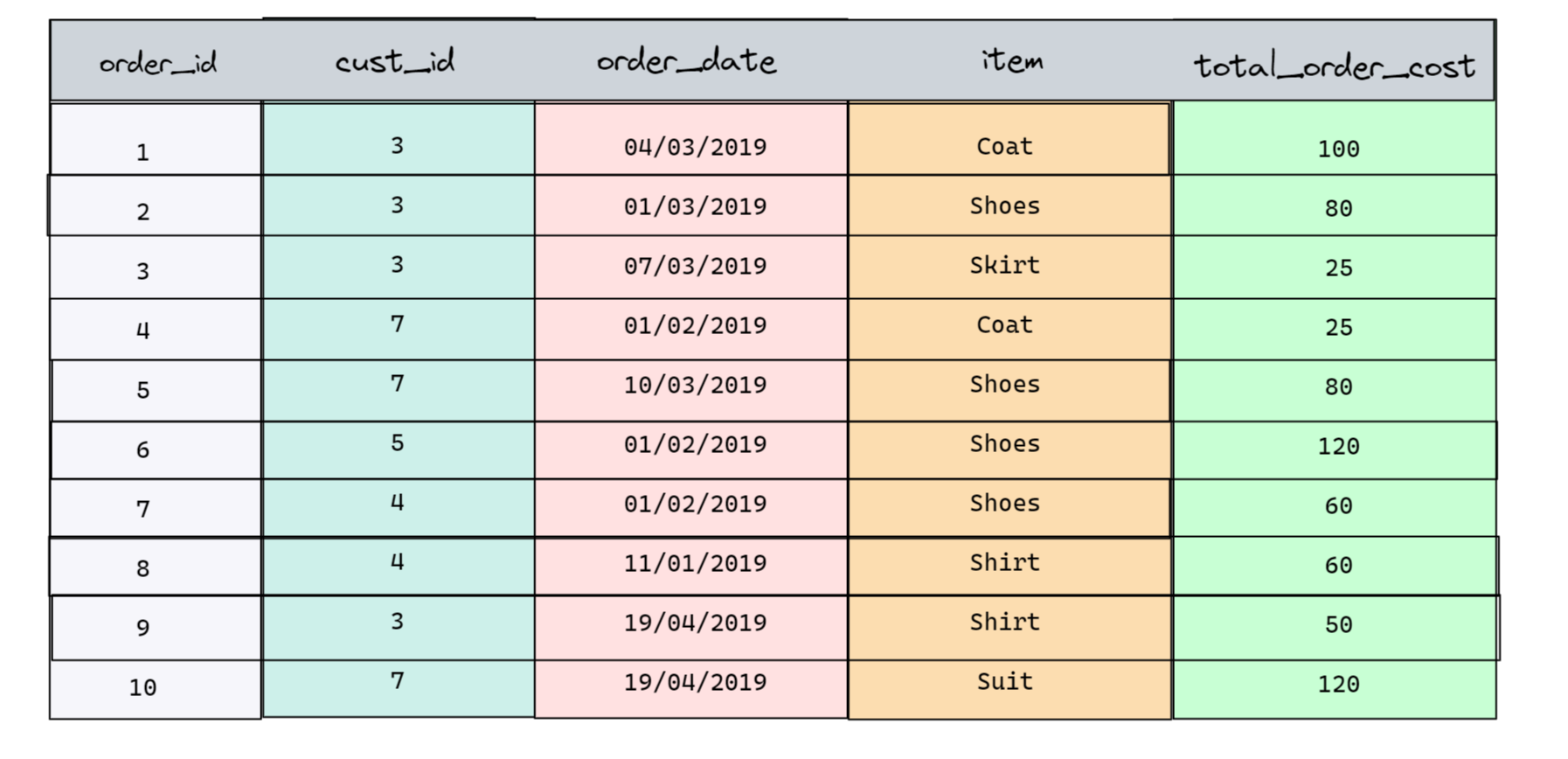The height and width of the screenshot is (759, 1568).
Task: Select the date cell 11/01/2019
Action: click(690, 566)
